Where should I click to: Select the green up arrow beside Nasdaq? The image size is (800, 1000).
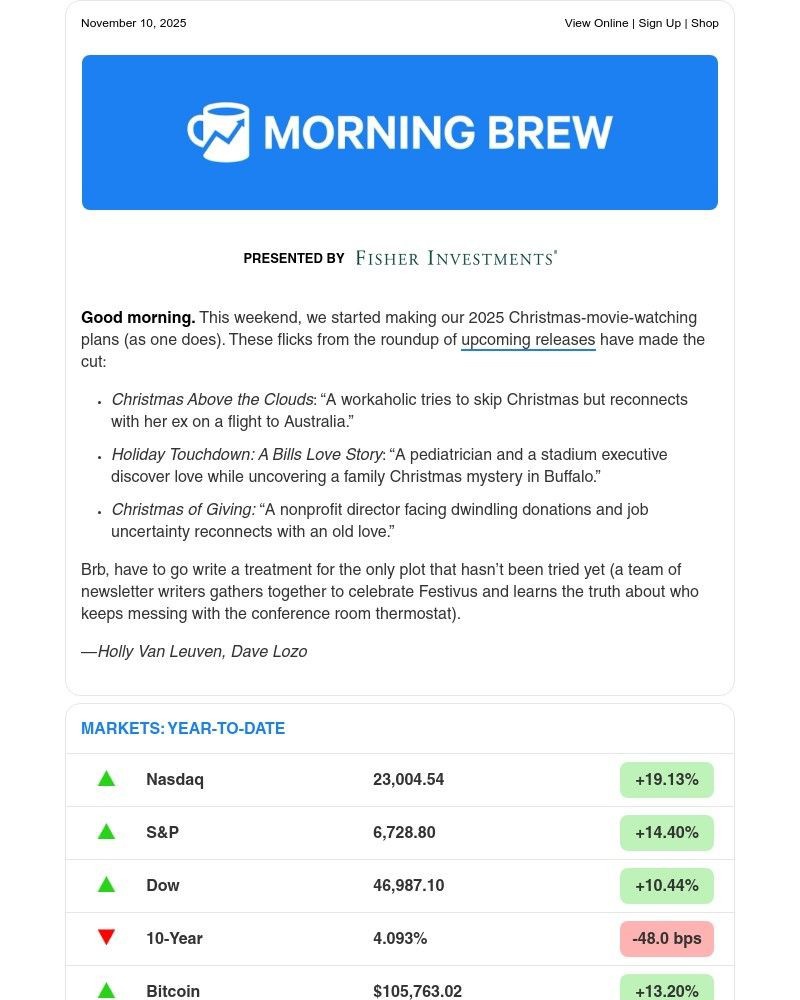[106, 778]
